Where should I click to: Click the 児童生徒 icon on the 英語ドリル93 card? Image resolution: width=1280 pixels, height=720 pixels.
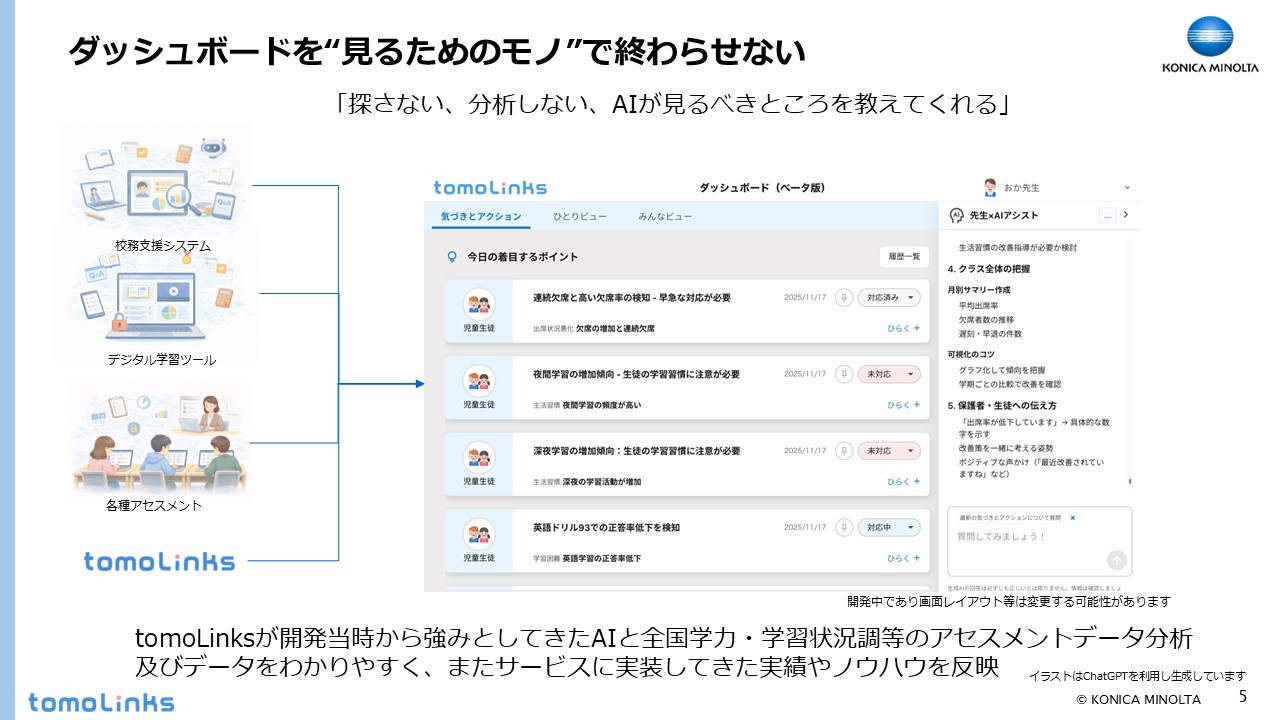click(x=479, y=534)
